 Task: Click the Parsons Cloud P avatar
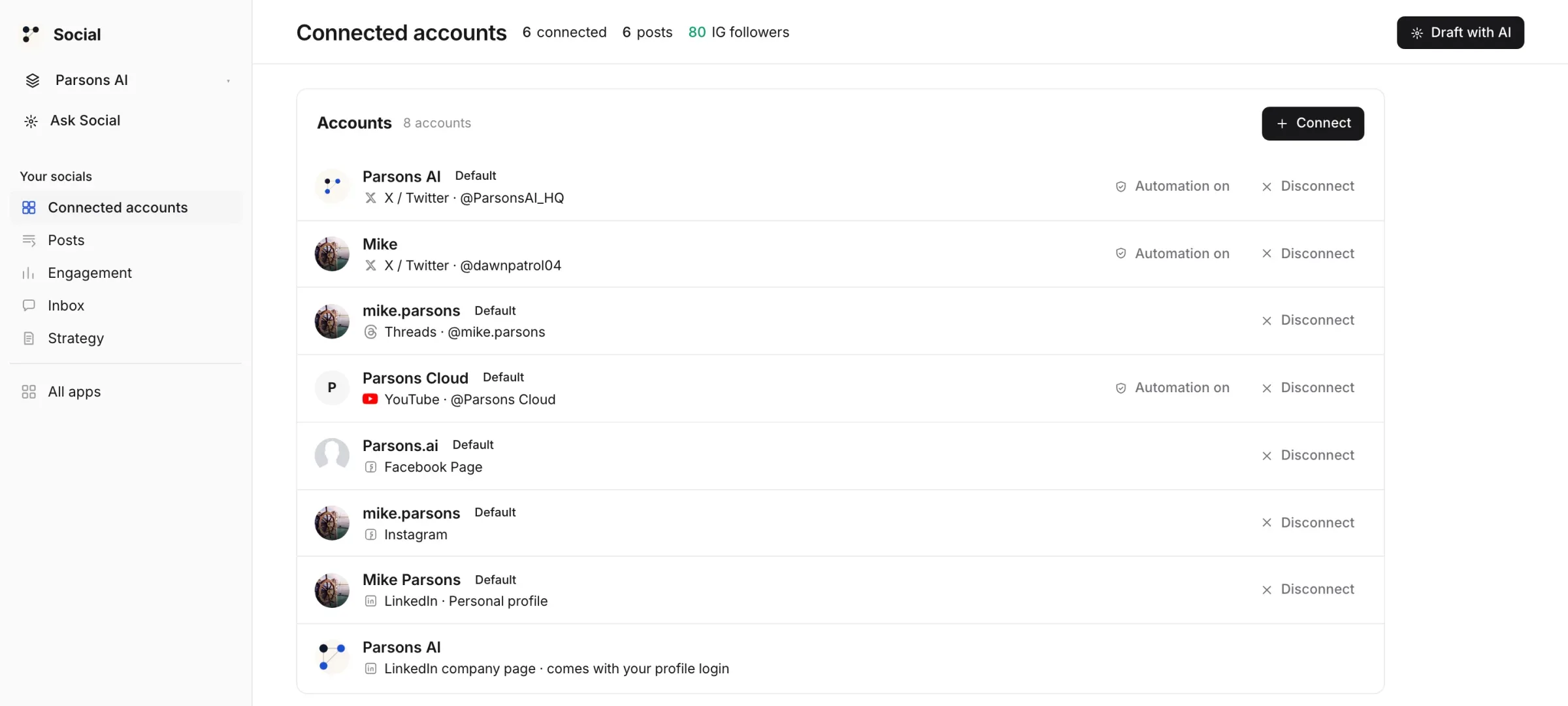click(x=332, y=388)
